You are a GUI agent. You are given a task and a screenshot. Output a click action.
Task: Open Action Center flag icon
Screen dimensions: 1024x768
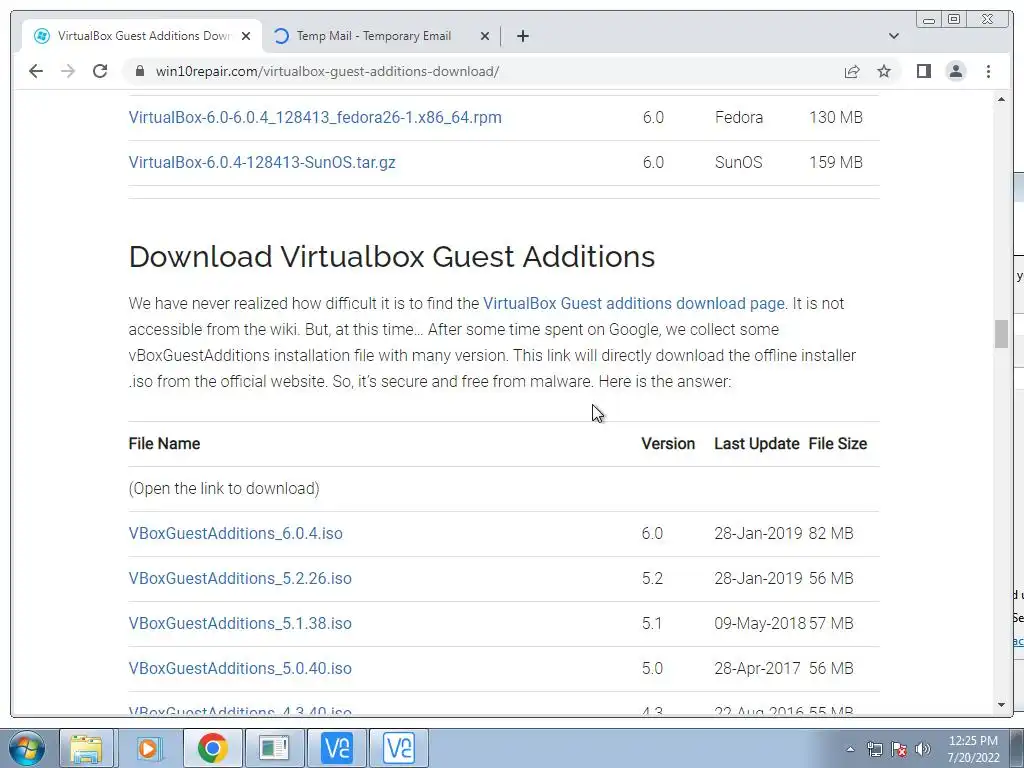click(899, 749)
